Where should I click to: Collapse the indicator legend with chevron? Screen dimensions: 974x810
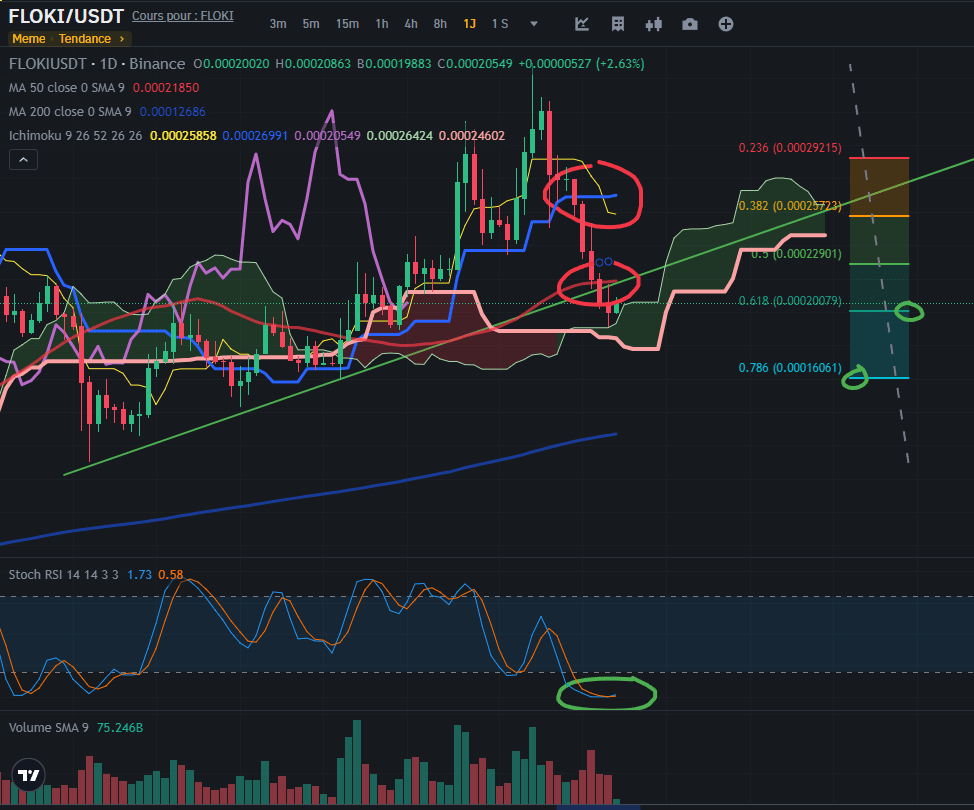point(23,159)
